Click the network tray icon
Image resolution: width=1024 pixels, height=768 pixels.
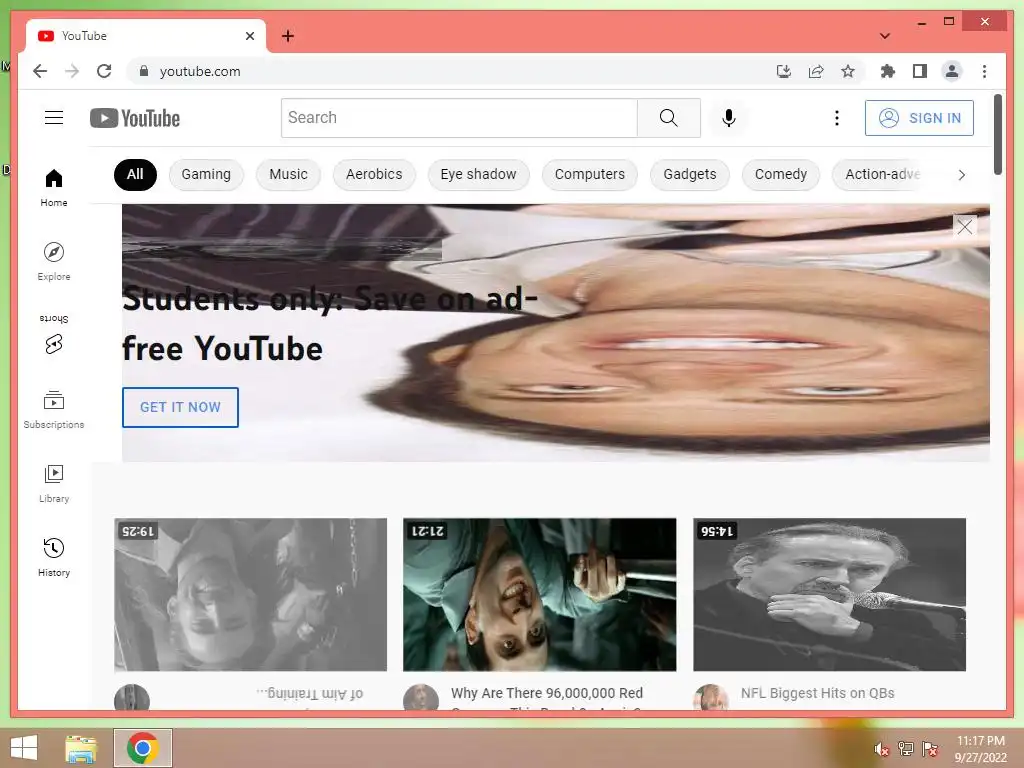point(905,749)
